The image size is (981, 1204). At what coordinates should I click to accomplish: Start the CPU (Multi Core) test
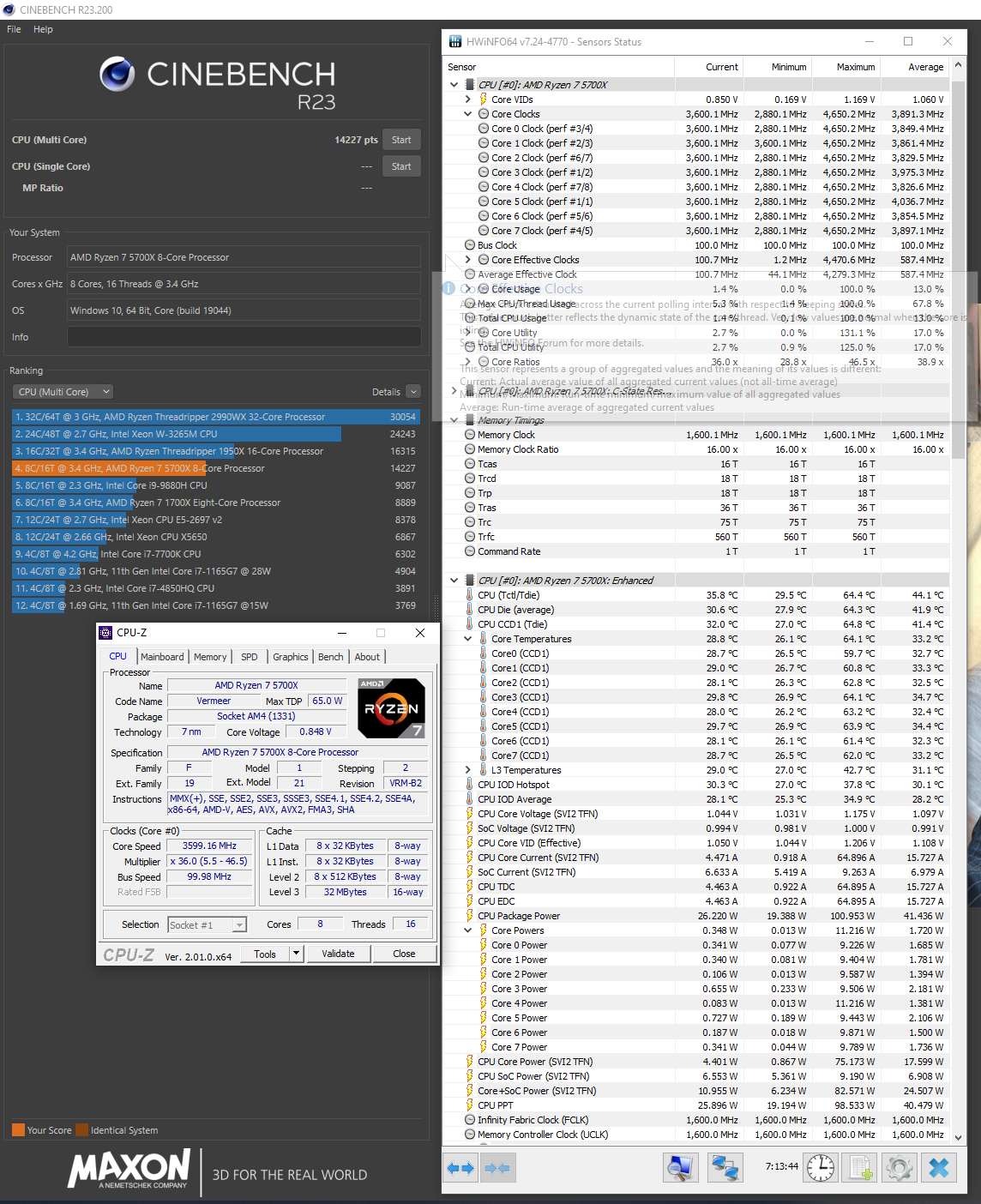401,140
